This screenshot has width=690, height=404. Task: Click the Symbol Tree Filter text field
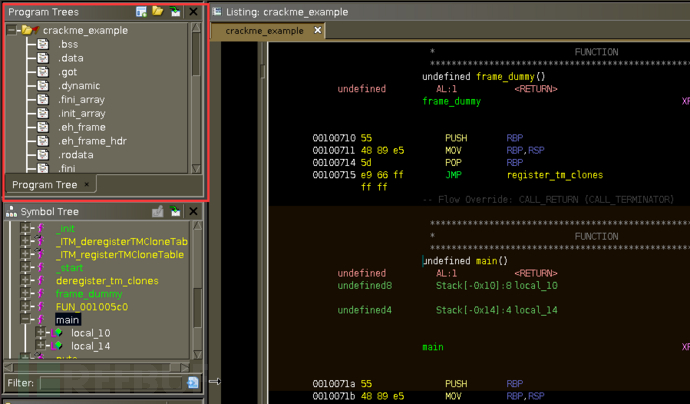(110, 383)
